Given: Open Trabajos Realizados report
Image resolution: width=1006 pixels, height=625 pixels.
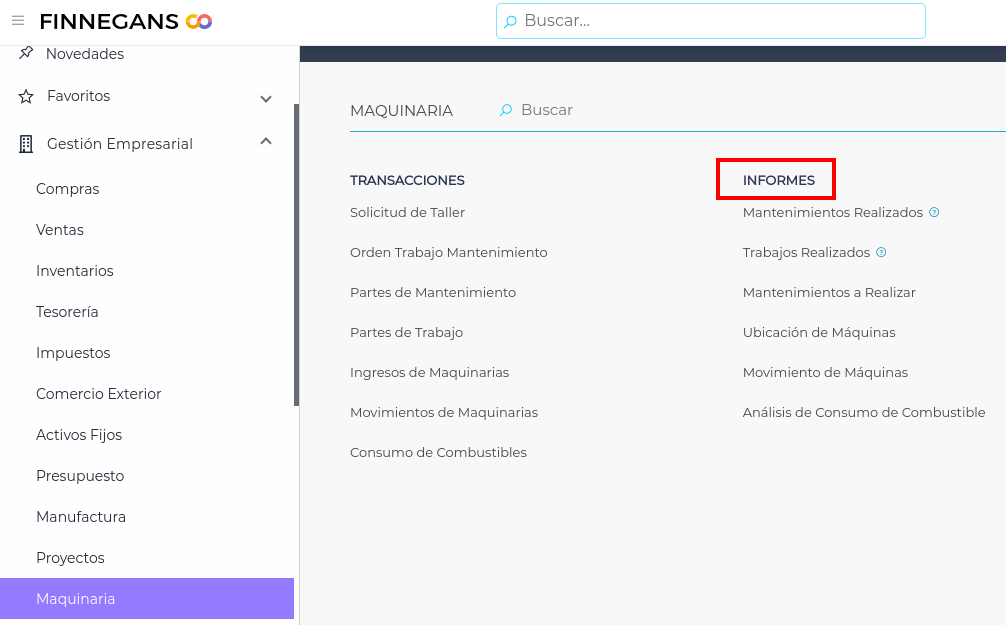Looking at the screenshot, I should click(x=806, y=252).
